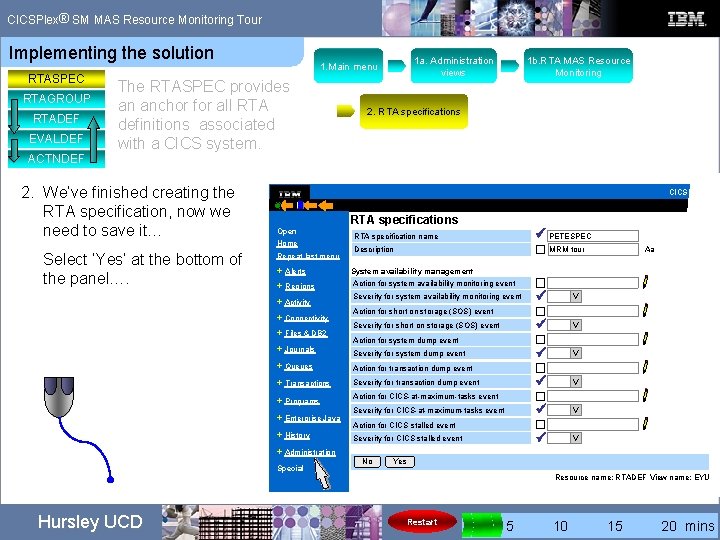The image size is (720, 540).
Task: Jump to step 1a. Administration views
Action: coord(454,66)
